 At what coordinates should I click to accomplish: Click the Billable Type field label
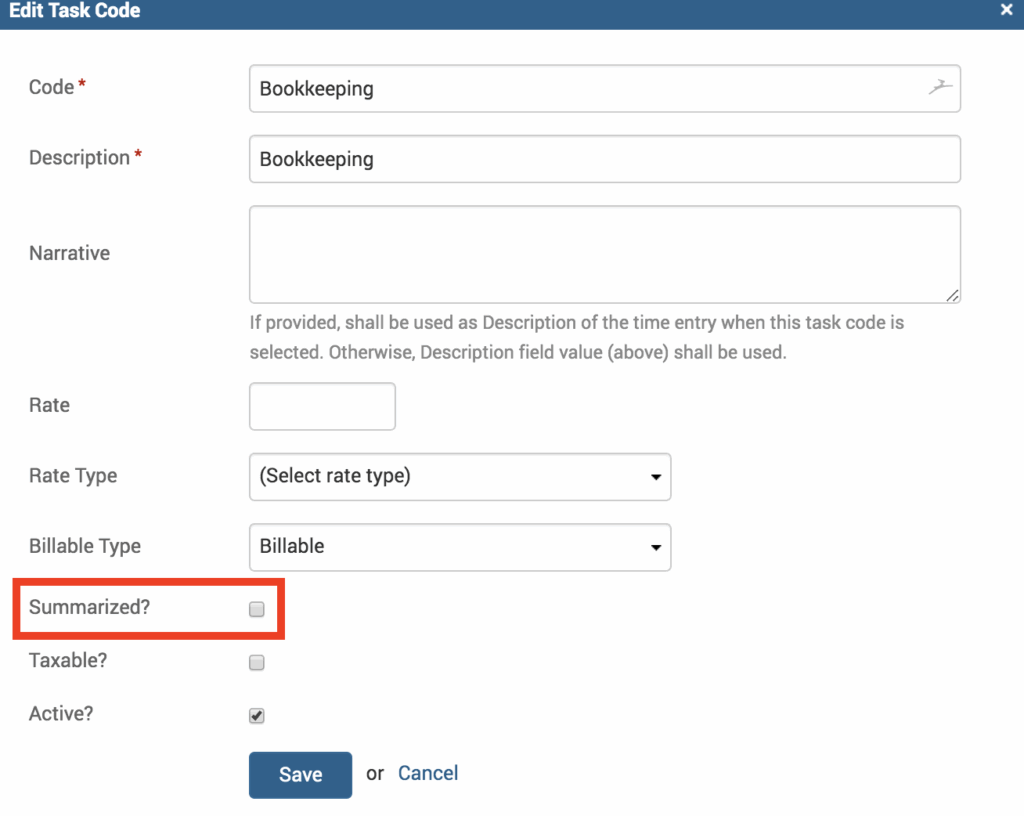[85, 546]
